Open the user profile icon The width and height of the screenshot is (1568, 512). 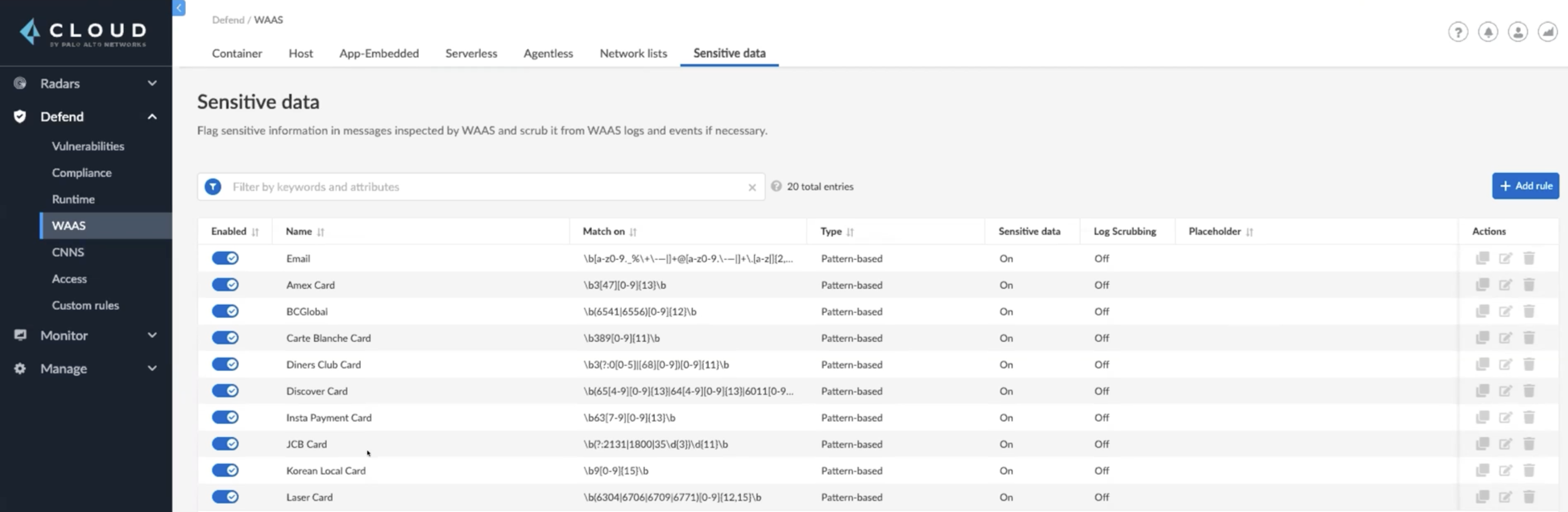(x=1517, y=32)
